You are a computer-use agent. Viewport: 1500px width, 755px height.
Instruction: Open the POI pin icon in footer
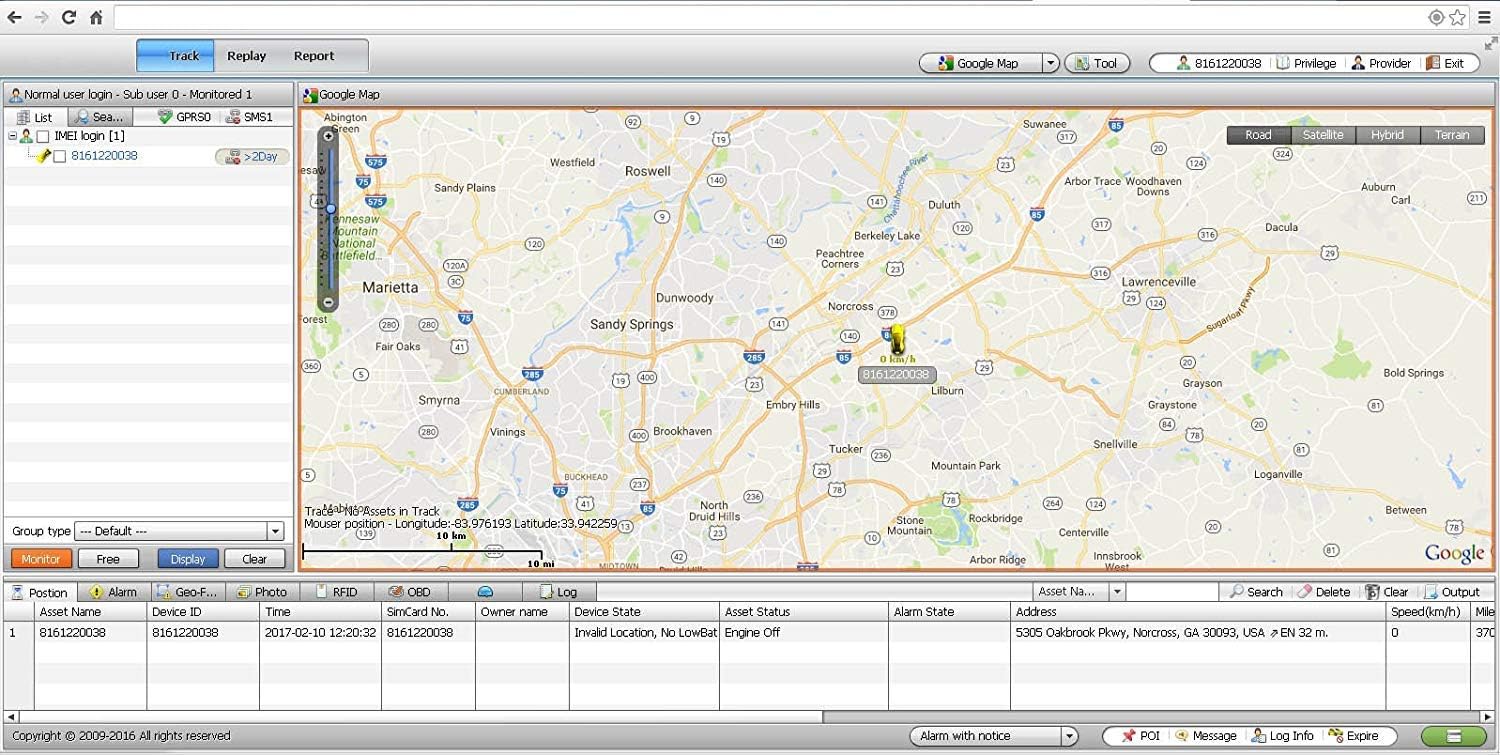click(x=1129, y=736)
